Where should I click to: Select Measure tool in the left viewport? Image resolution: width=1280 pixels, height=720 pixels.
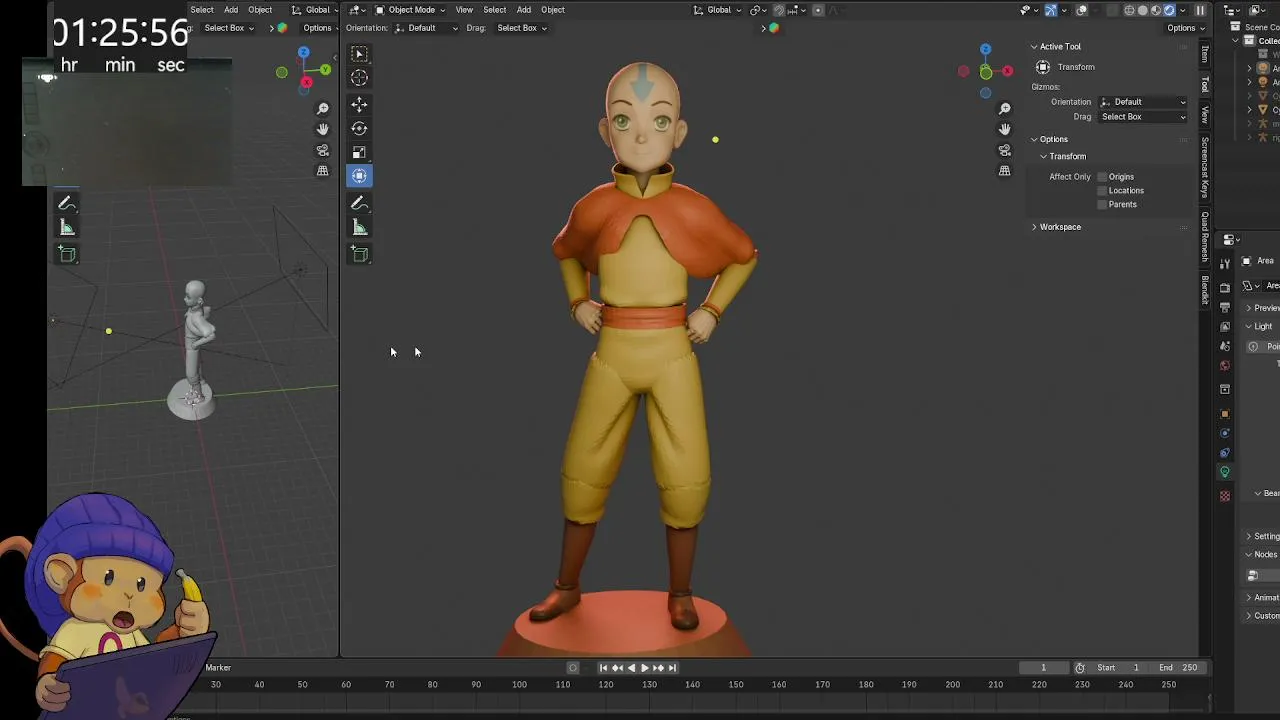(67, 228)
